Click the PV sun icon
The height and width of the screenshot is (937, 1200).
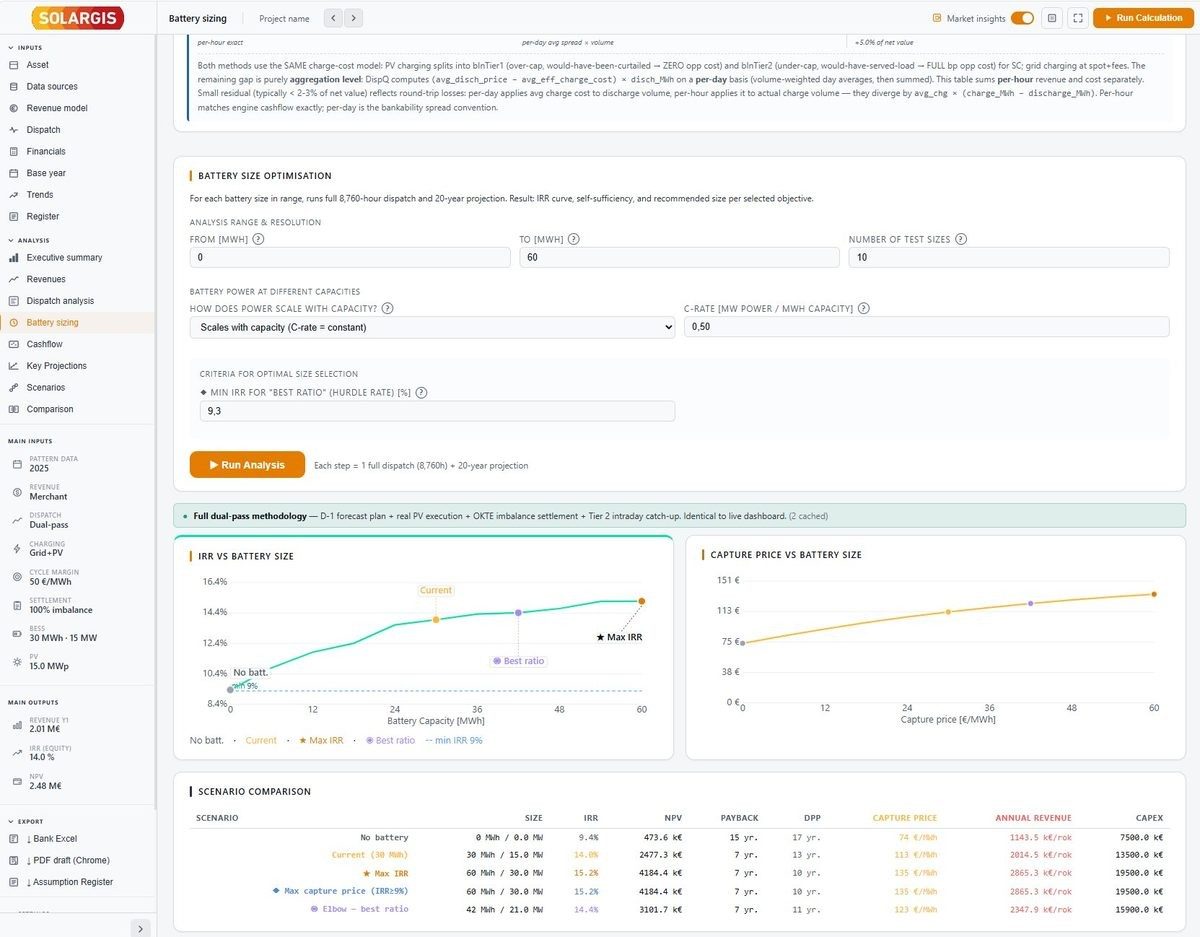coord(17,662)
